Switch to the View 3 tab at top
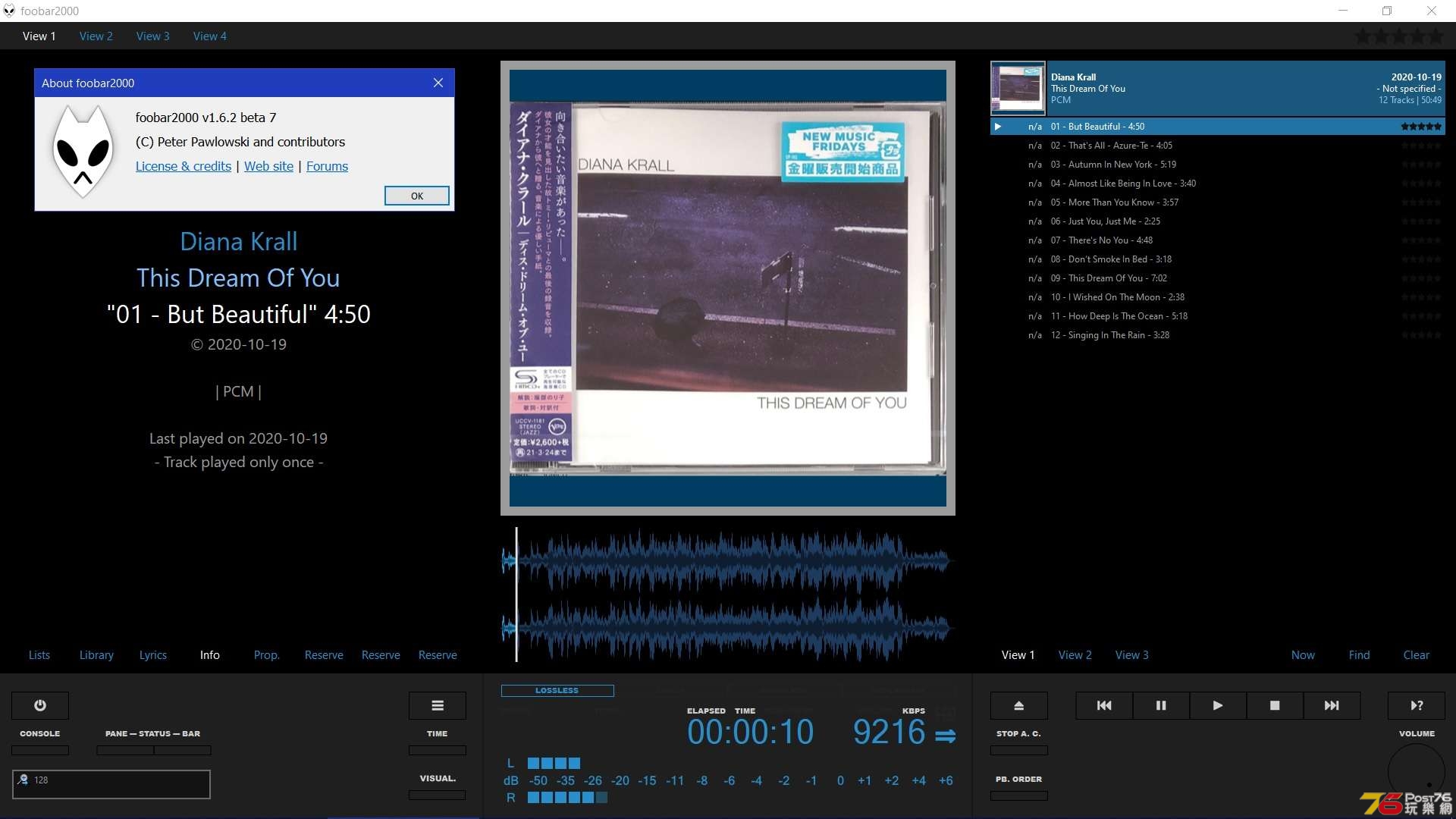The image size is (1456, 819). tap(153, 36)
